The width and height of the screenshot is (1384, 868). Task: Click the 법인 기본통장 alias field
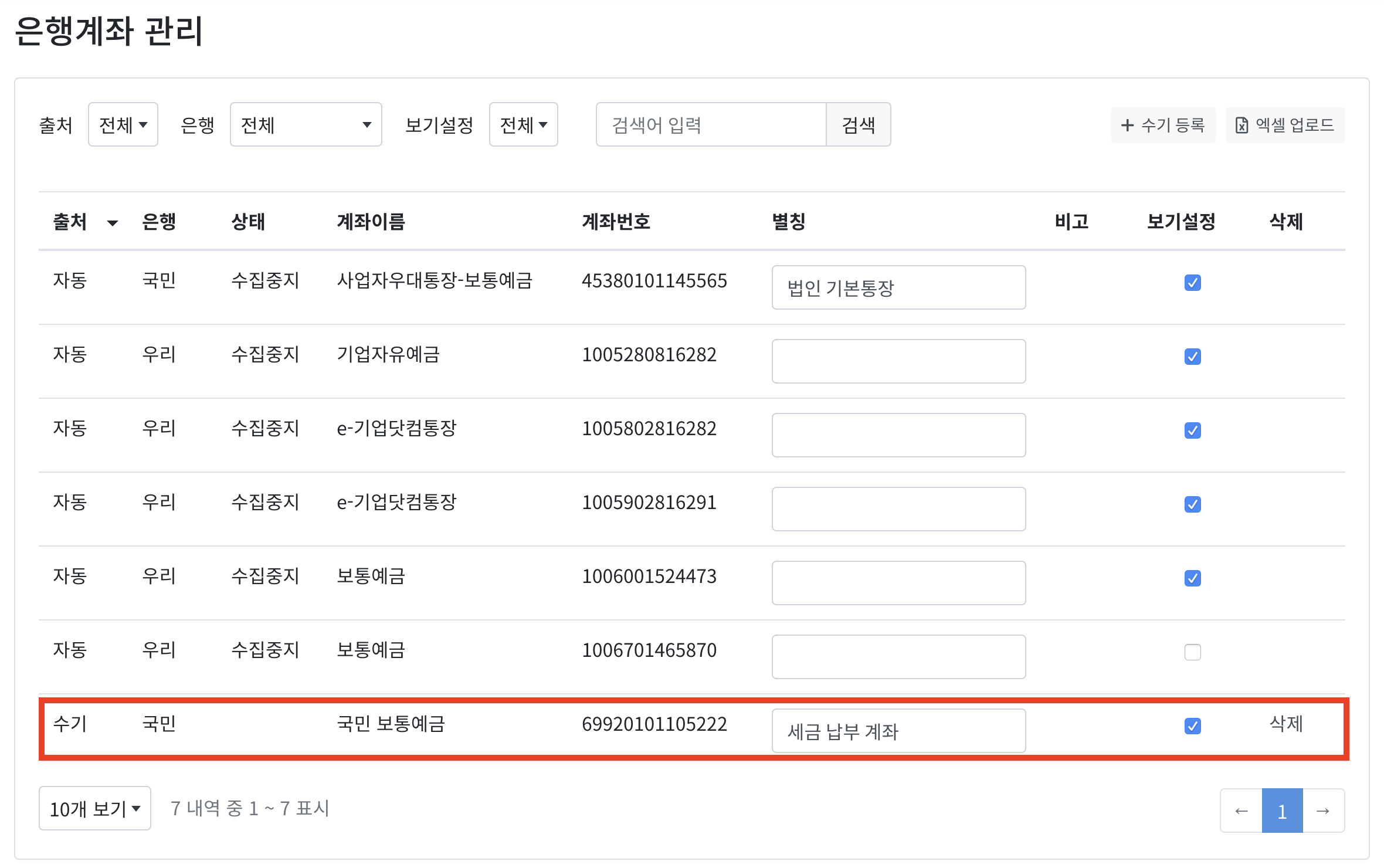coord(898,287)
